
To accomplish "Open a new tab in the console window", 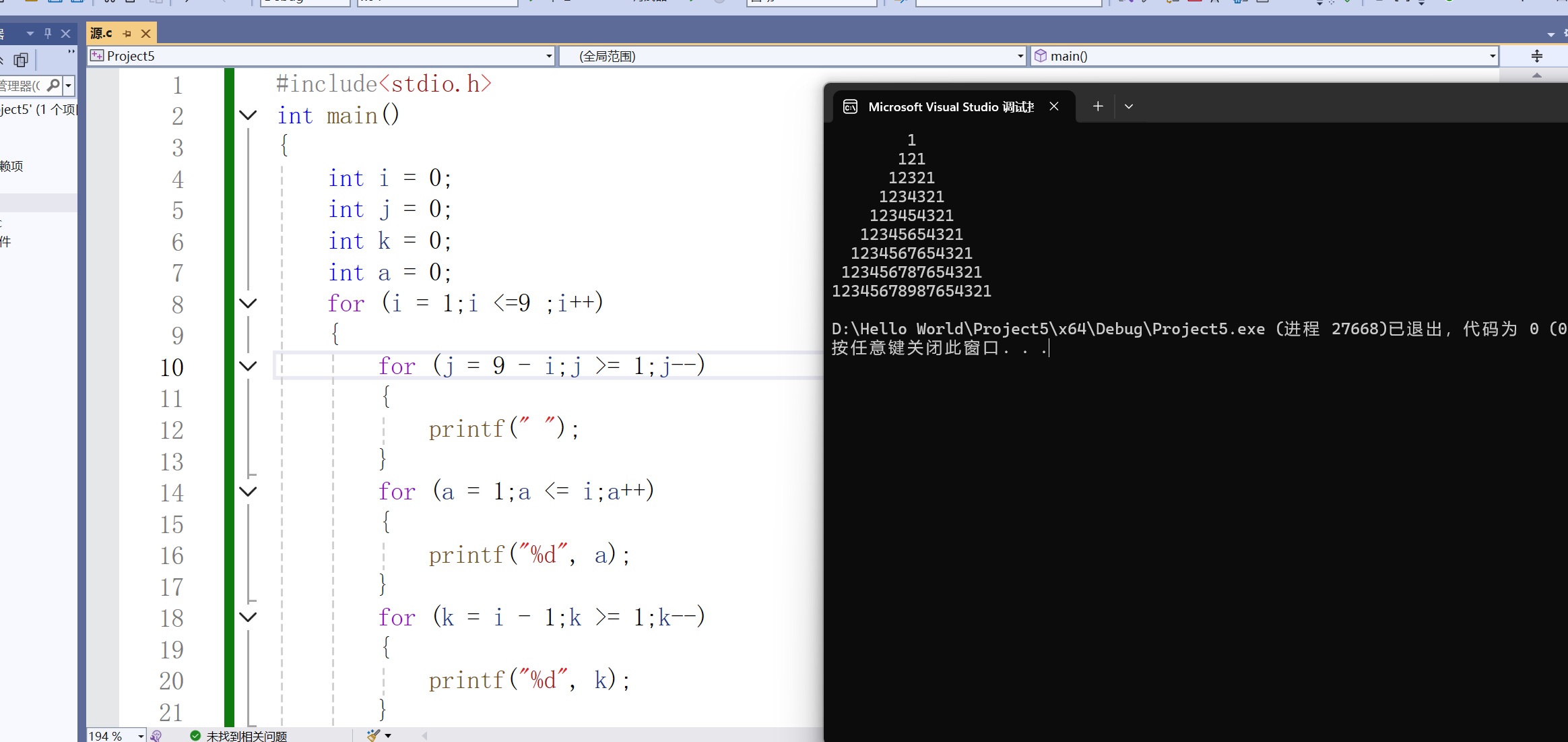I will pos(1097,106).
